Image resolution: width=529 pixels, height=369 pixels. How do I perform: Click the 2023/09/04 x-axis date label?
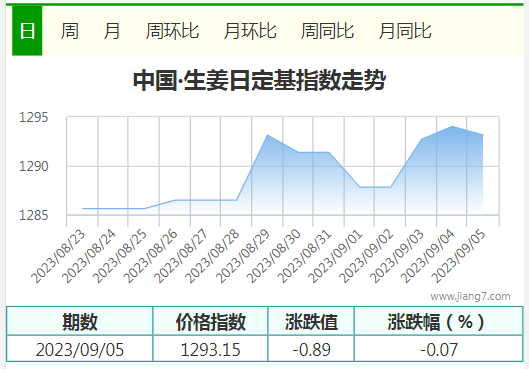click(x=428, y=256)
